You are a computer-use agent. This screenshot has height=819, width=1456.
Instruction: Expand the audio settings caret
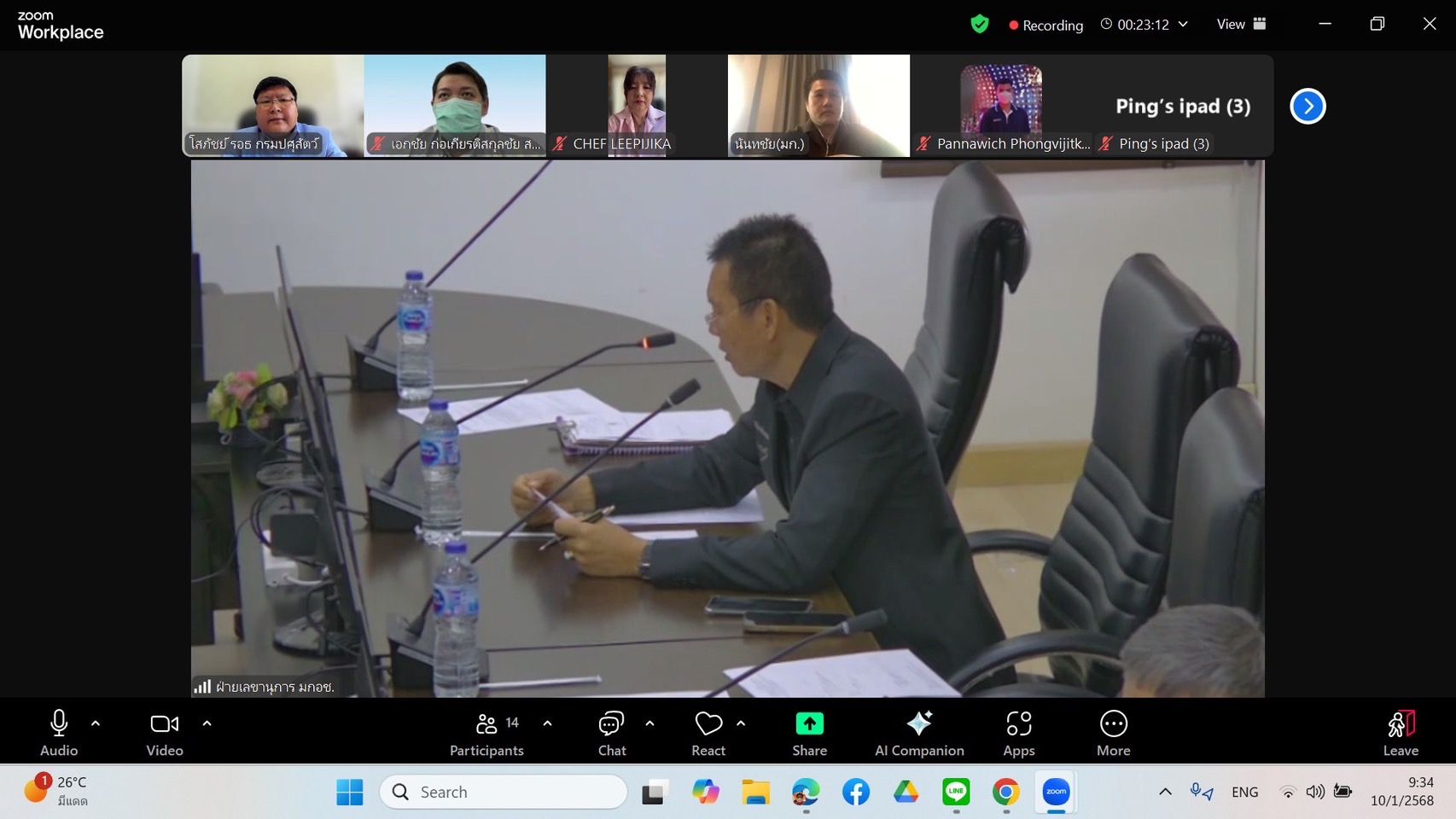click(96, 723)
